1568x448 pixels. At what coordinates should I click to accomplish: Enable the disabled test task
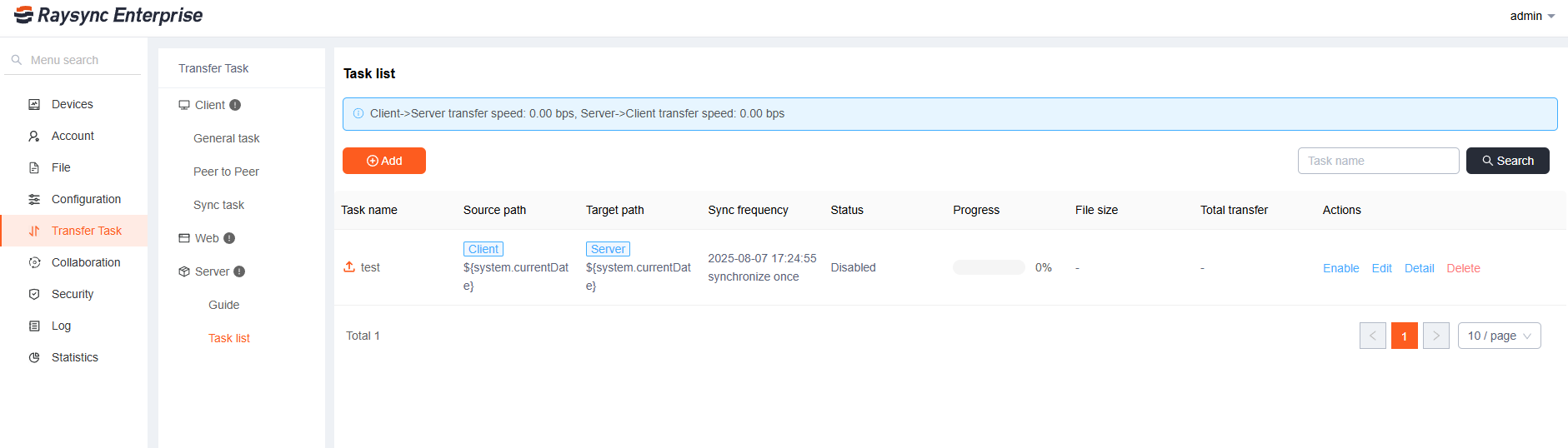pyautogui.click(x=1340, y=268)
